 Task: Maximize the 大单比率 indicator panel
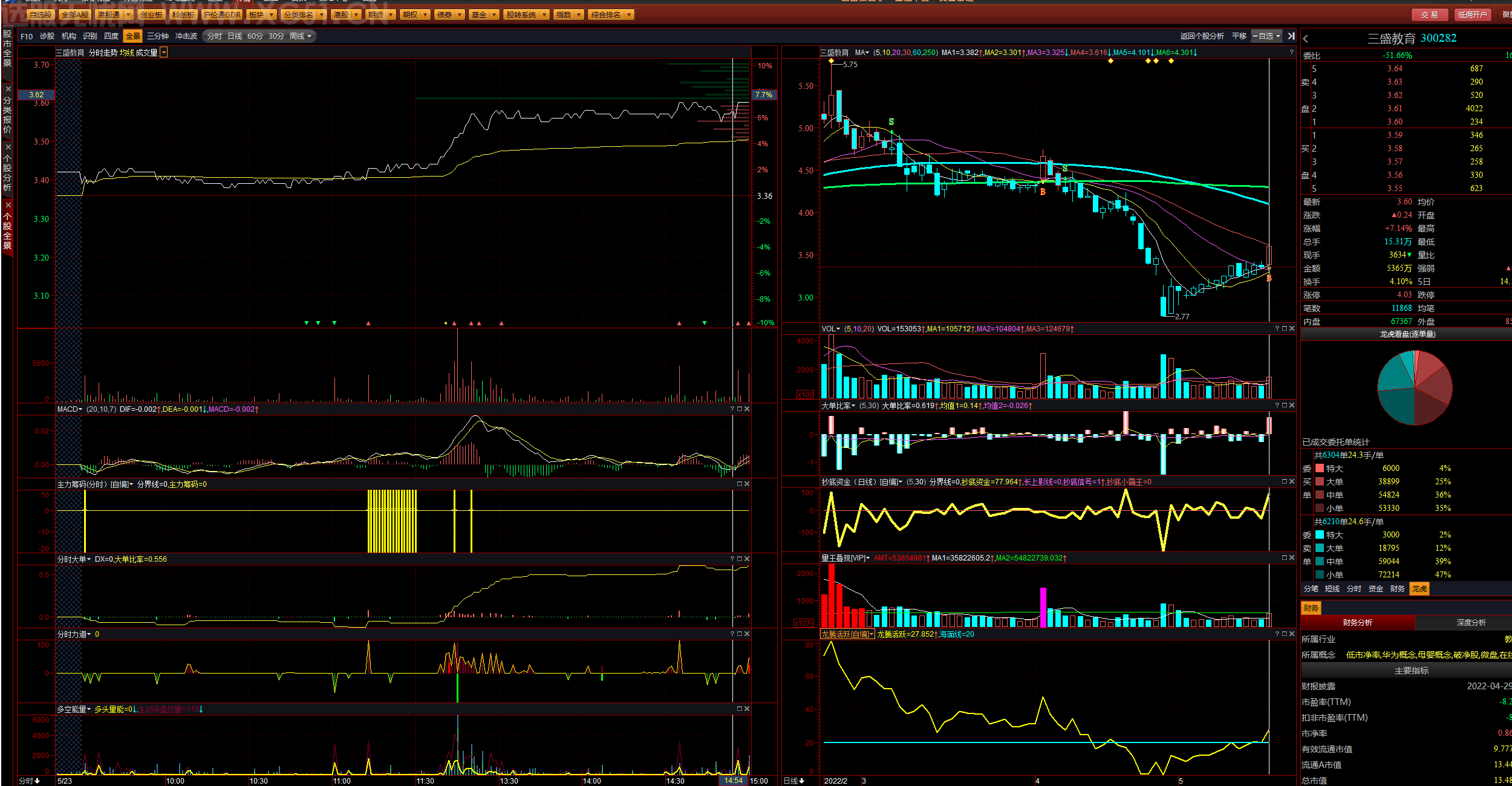coord(1285,405)
